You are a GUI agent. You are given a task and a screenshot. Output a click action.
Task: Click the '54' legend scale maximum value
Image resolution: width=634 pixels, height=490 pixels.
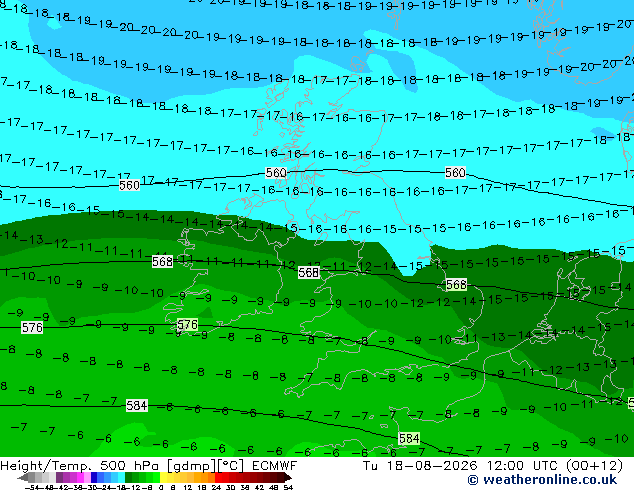[x=287, y=488]
